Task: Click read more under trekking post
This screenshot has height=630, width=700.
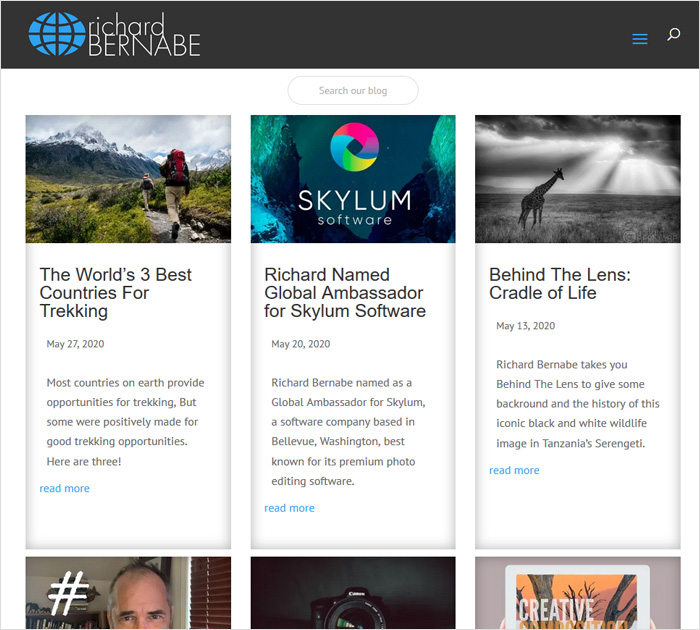Action: click(x=65, y=488)
